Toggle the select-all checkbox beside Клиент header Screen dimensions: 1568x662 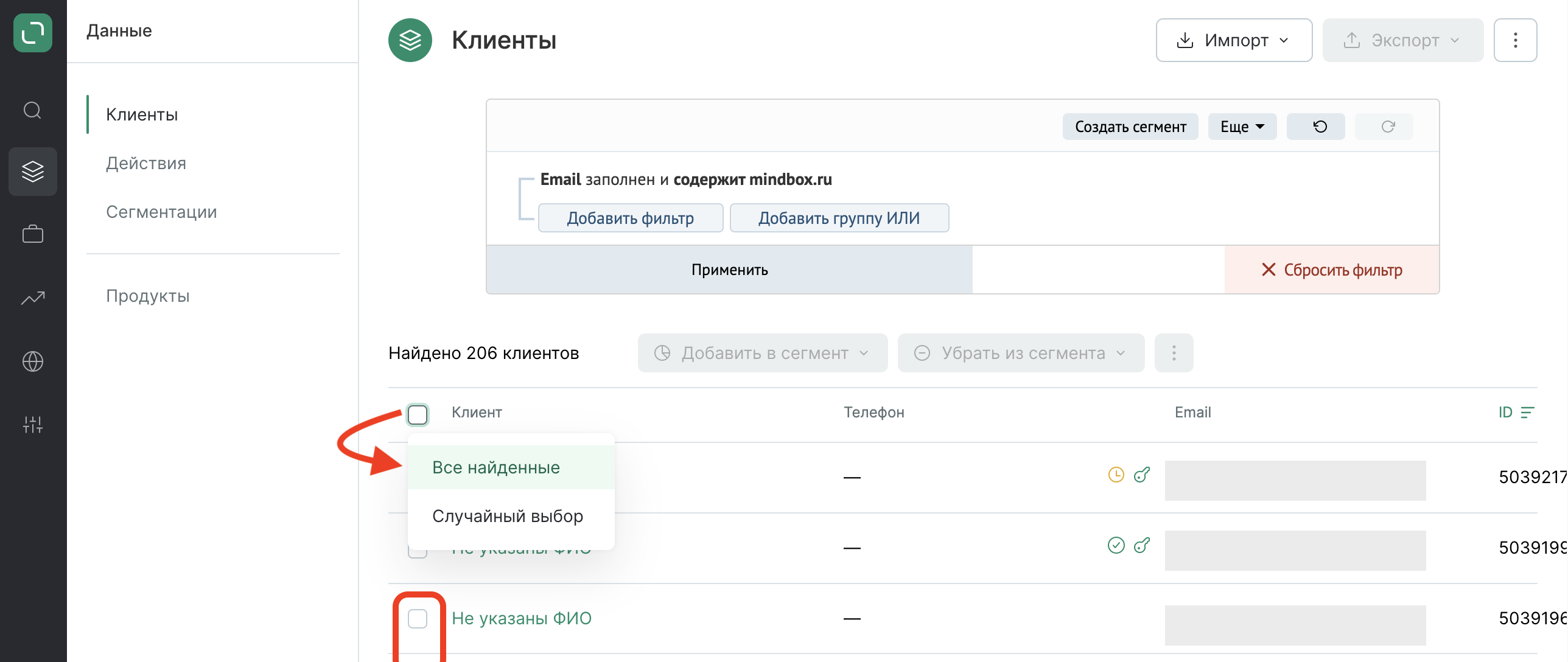[x=418, y=415]
